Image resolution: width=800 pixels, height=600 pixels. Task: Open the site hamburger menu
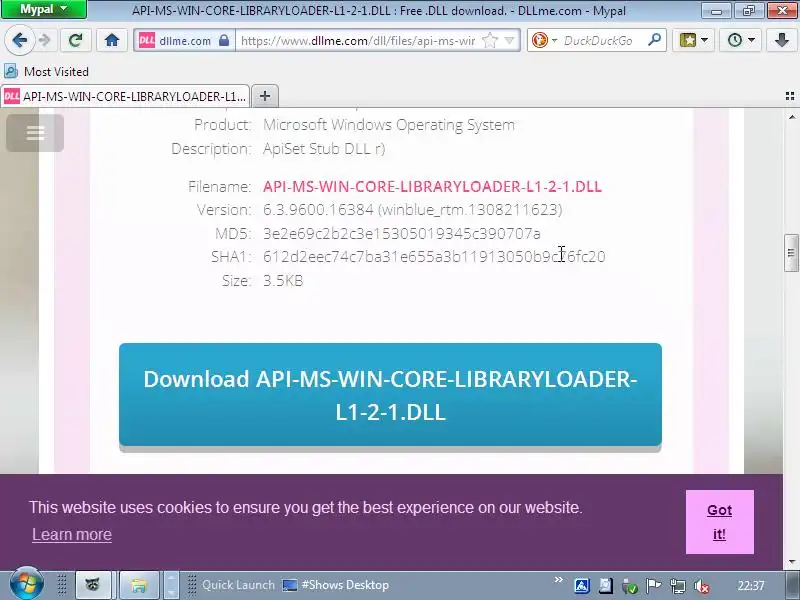[x=35, y=133]
